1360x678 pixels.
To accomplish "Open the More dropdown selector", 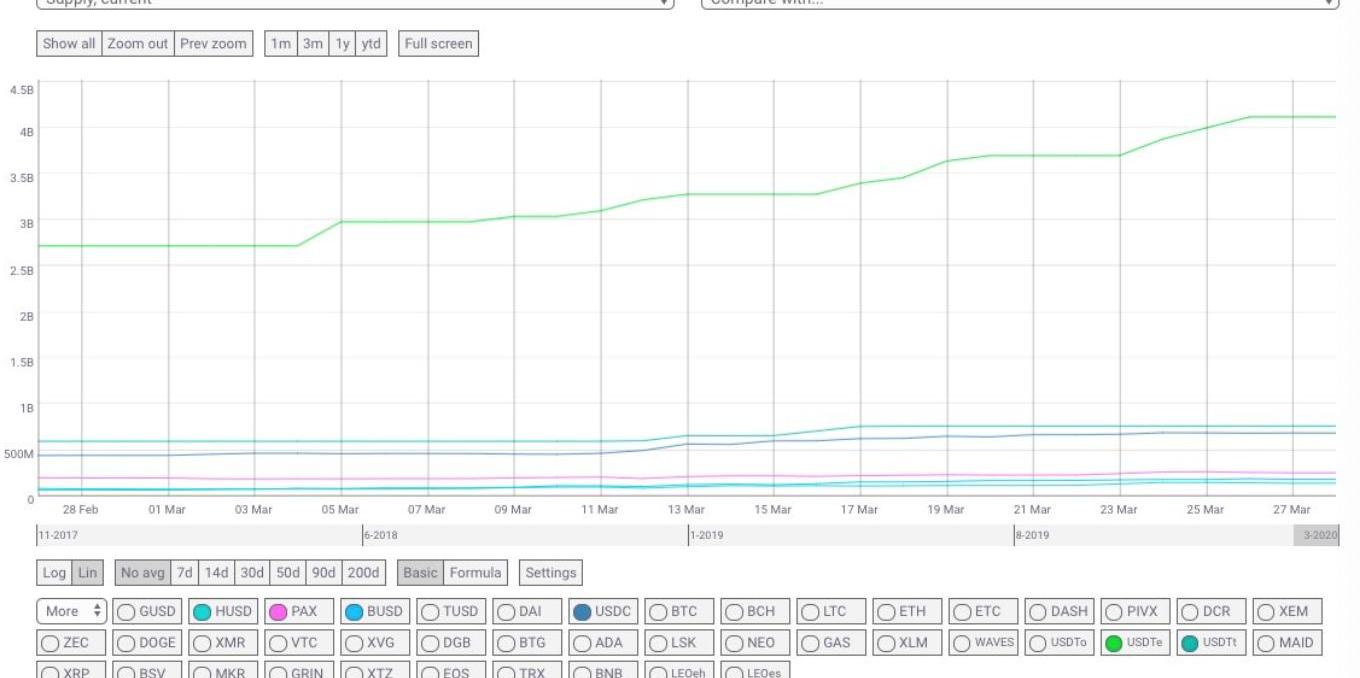I will (x=72, y=611).
